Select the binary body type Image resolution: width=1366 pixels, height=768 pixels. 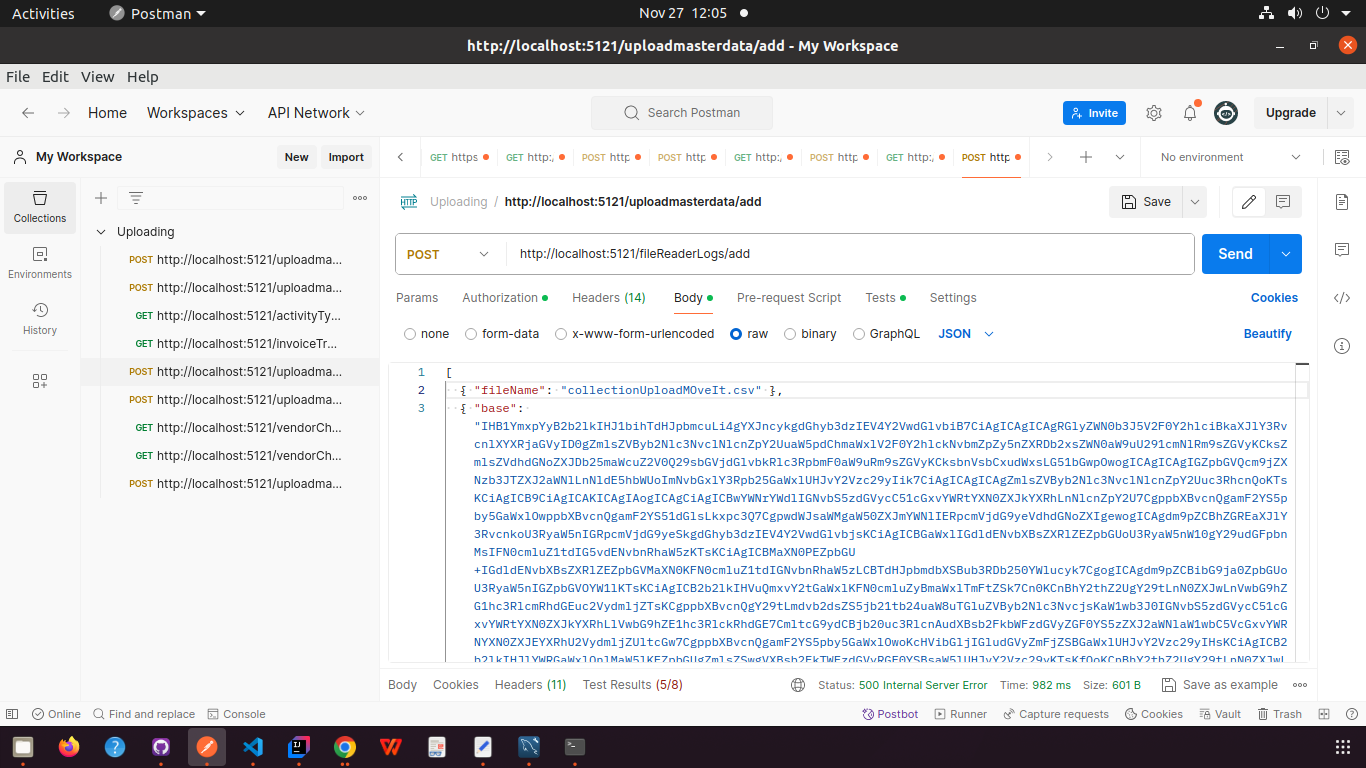790,334
